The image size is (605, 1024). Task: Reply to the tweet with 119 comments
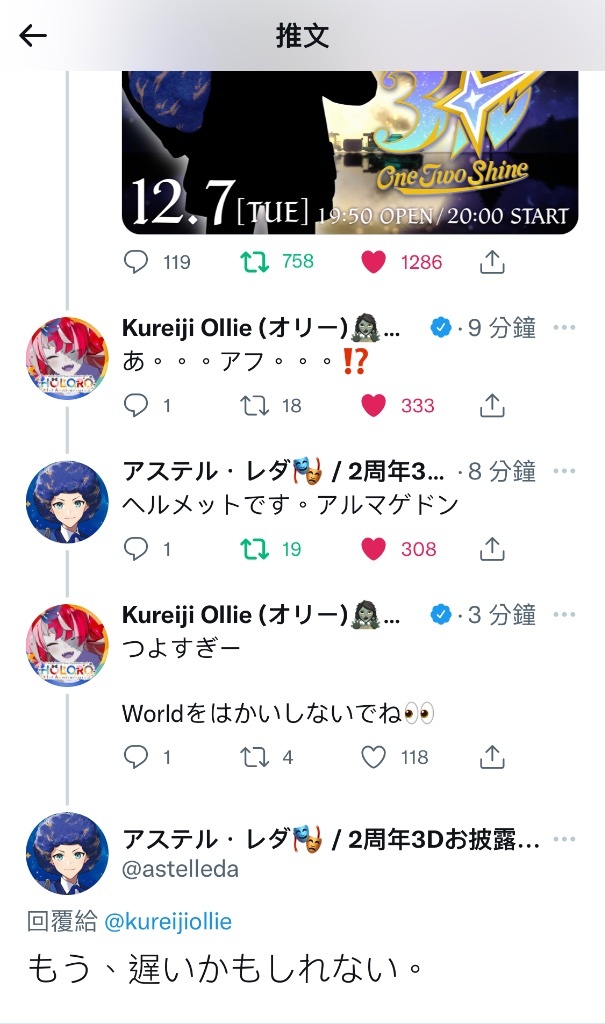136,262
